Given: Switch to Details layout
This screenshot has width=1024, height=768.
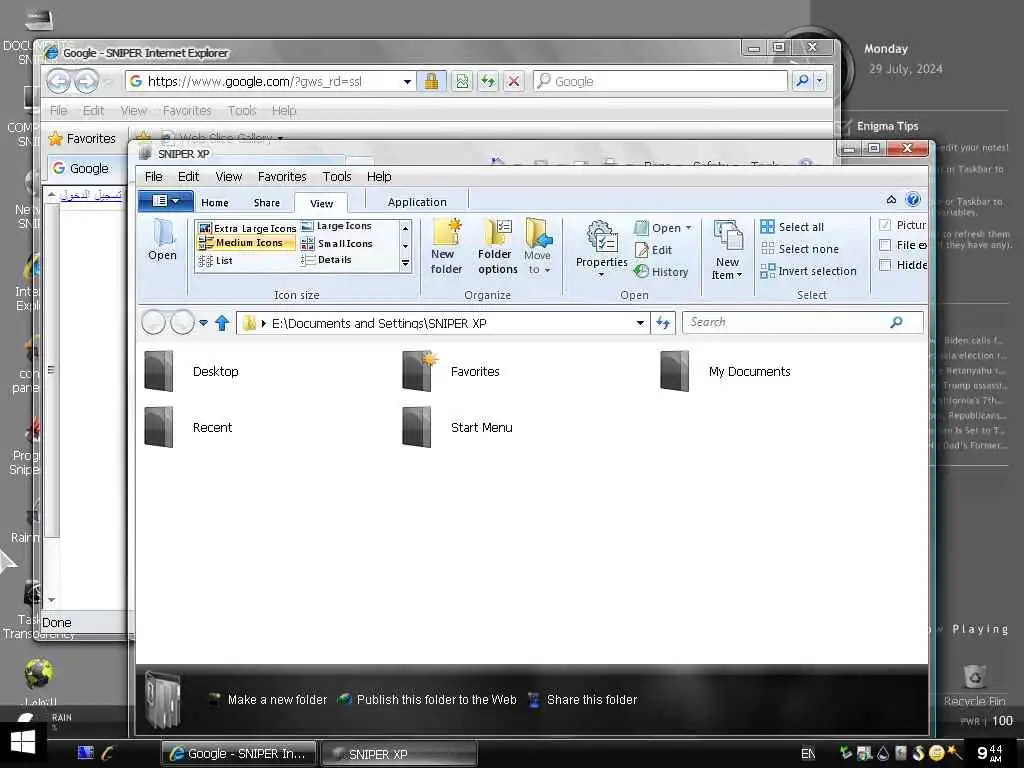Looking at the screenshot, I should coord(327,260).
